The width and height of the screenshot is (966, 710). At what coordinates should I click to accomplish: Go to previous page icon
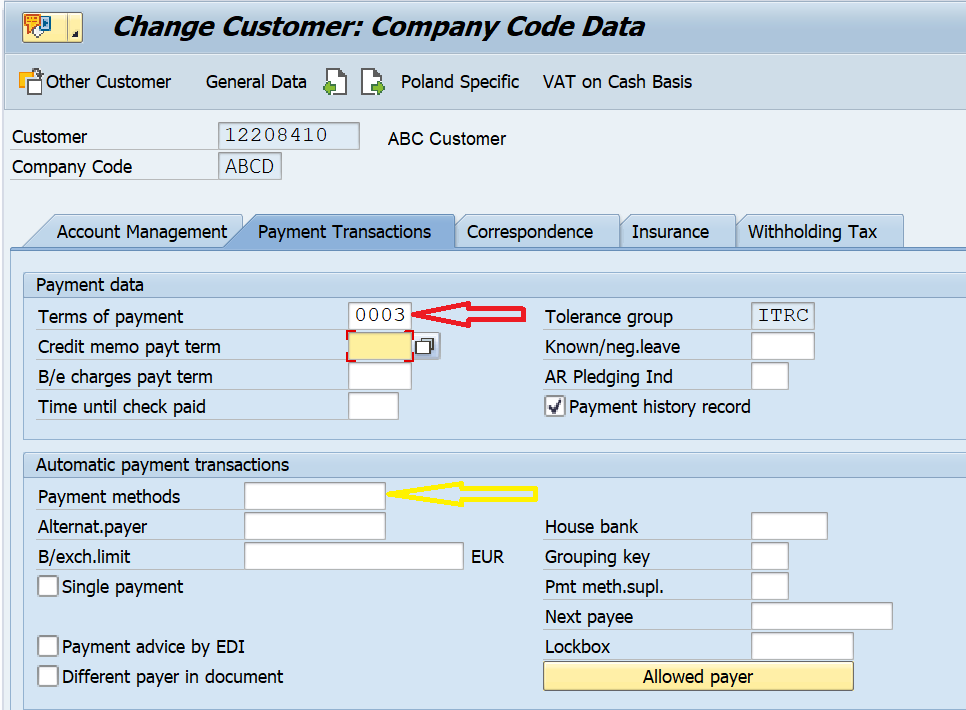pyautogui.click(x=335, y=81)
